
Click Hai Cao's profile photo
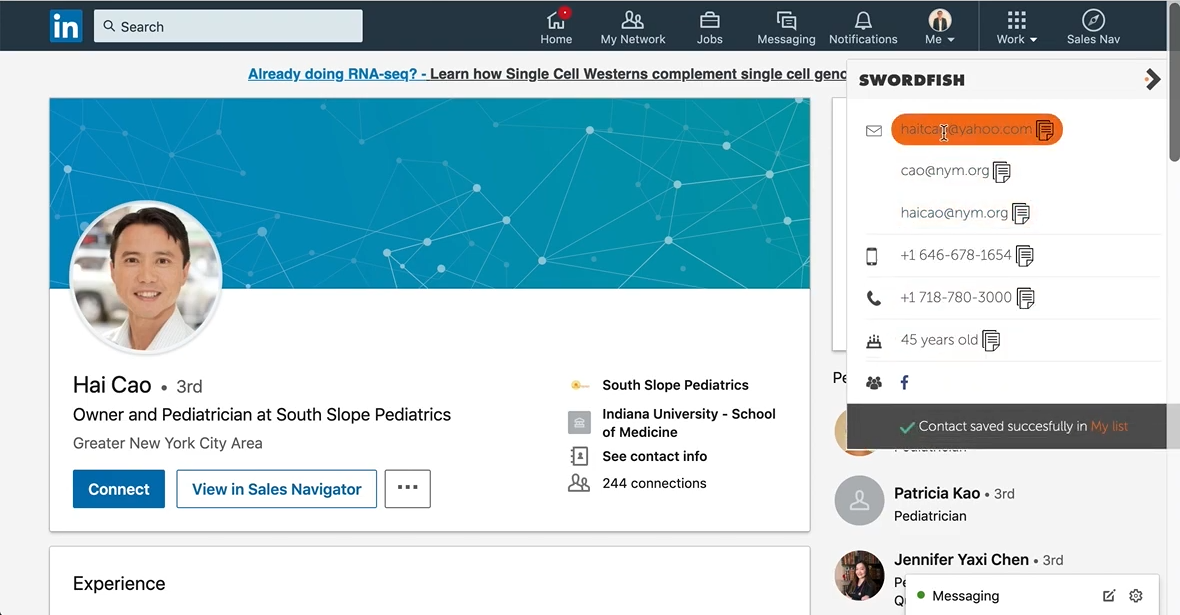click(x=146, y=276)
